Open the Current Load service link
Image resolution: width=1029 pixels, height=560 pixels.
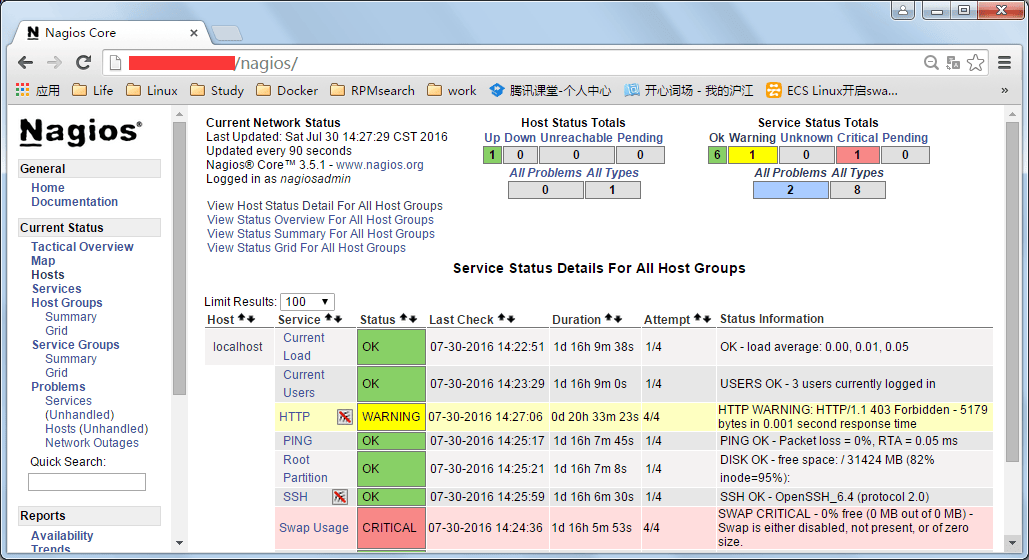click(x=303, y=347)
